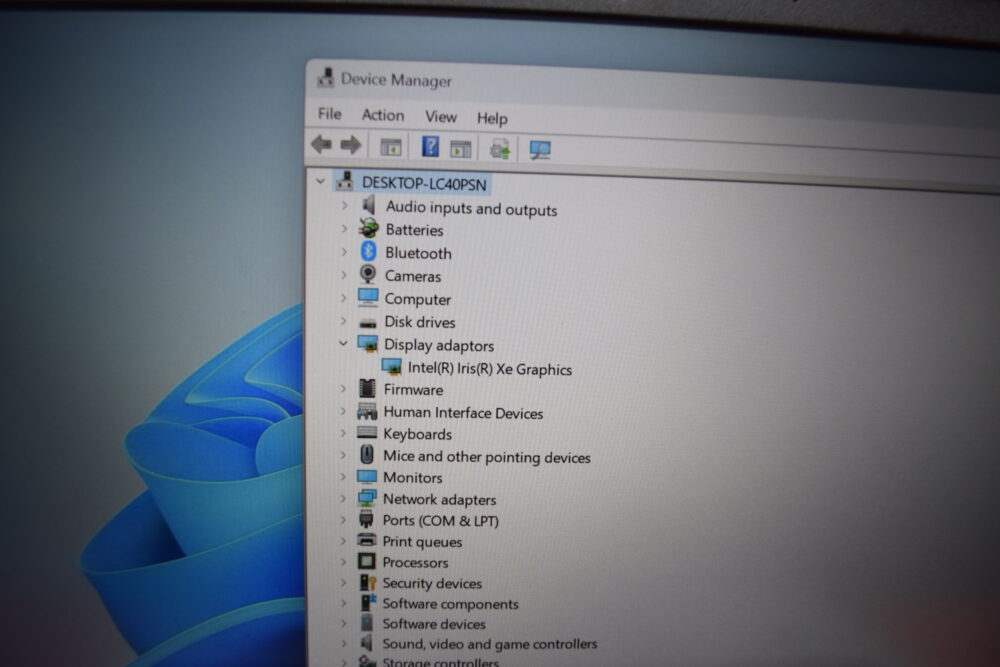Select Intel(R) Iris(R) Xe Graphics
The height and width of the screenshot is (667, 1000).
490,369
